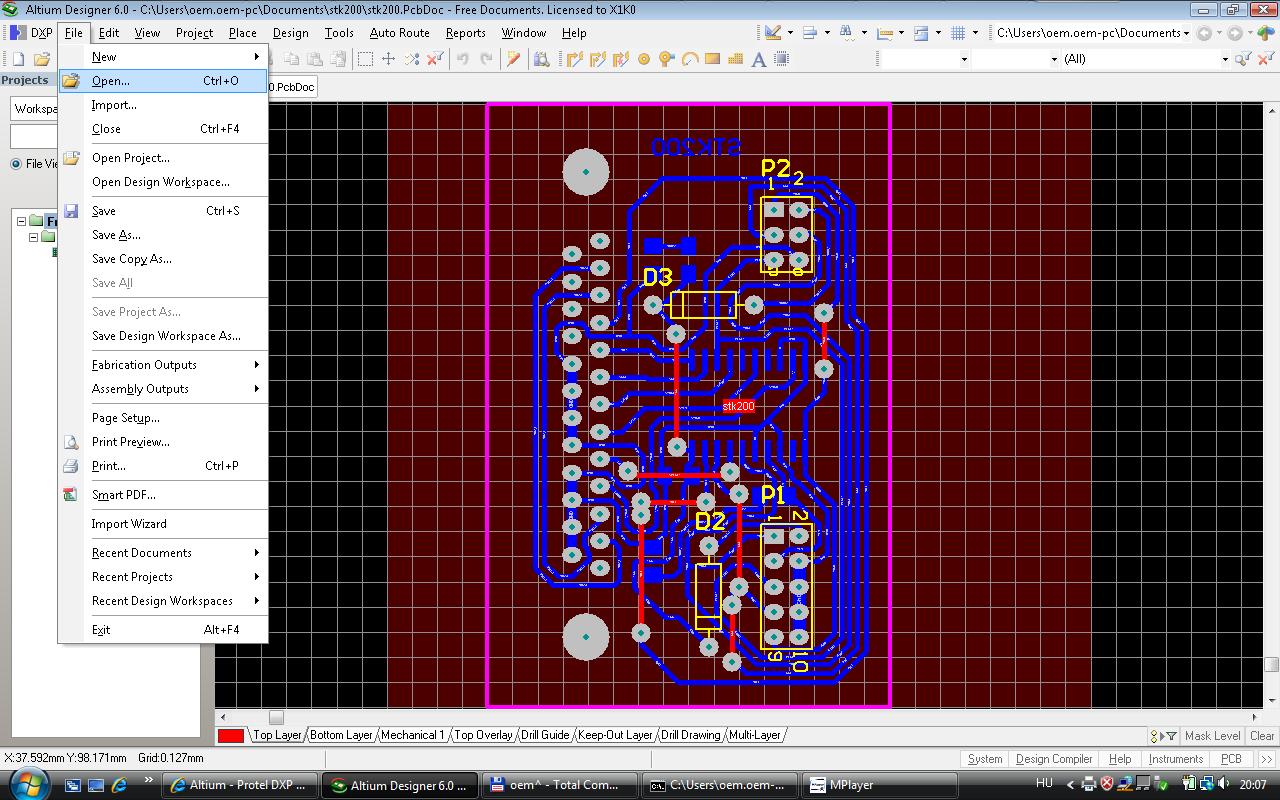Click the clear filter icon at toolbar end
The height and width of the screenshot is (800, 1280).
click(1264, 59)
